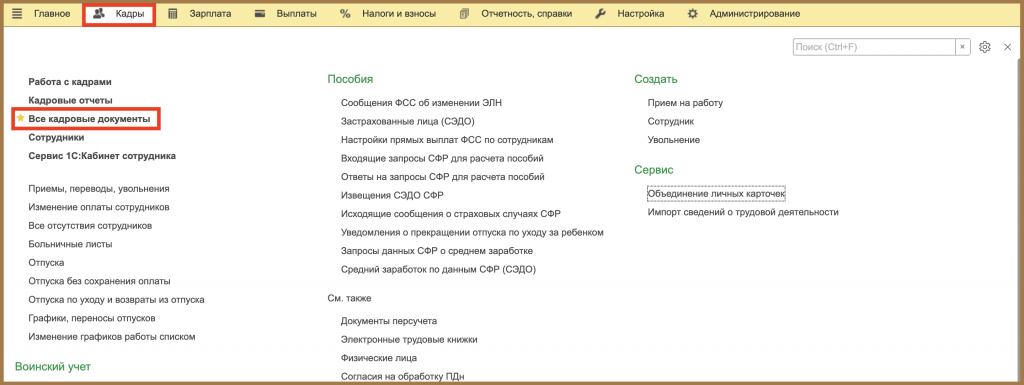Open Все кадровые документы
Viewport: 1024px width, 385px height.
[x=89, y=119]
